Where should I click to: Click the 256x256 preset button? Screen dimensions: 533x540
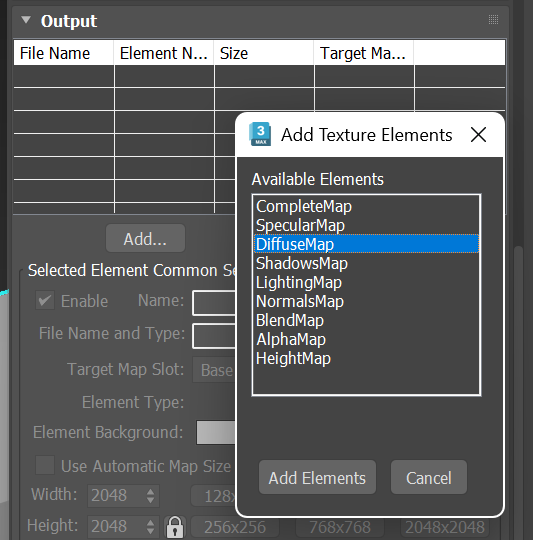[x=235, y=527]
